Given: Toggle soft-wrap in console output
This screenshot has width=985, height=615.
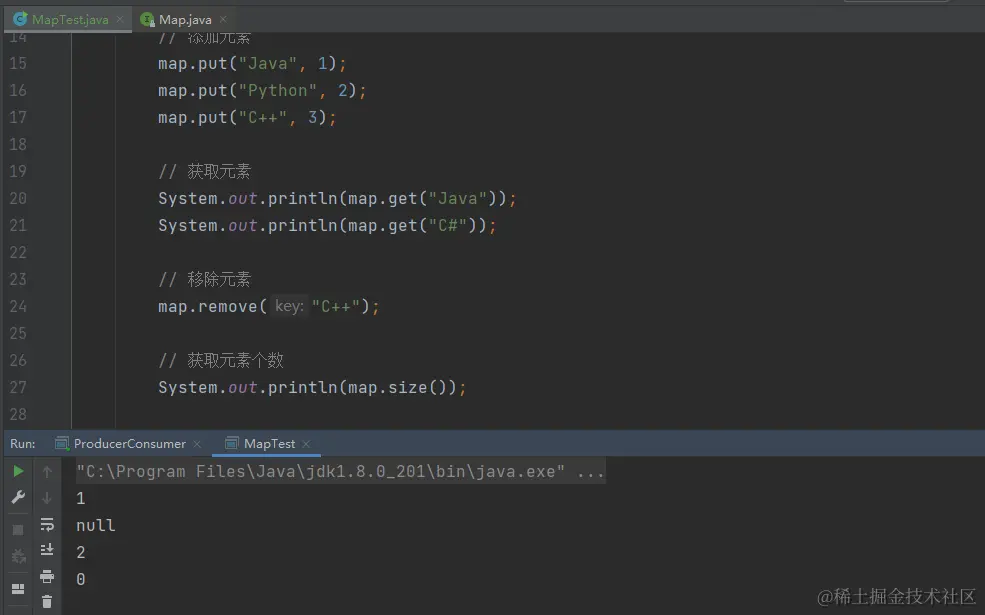Looking at the screenshot, I should (47, 525).
